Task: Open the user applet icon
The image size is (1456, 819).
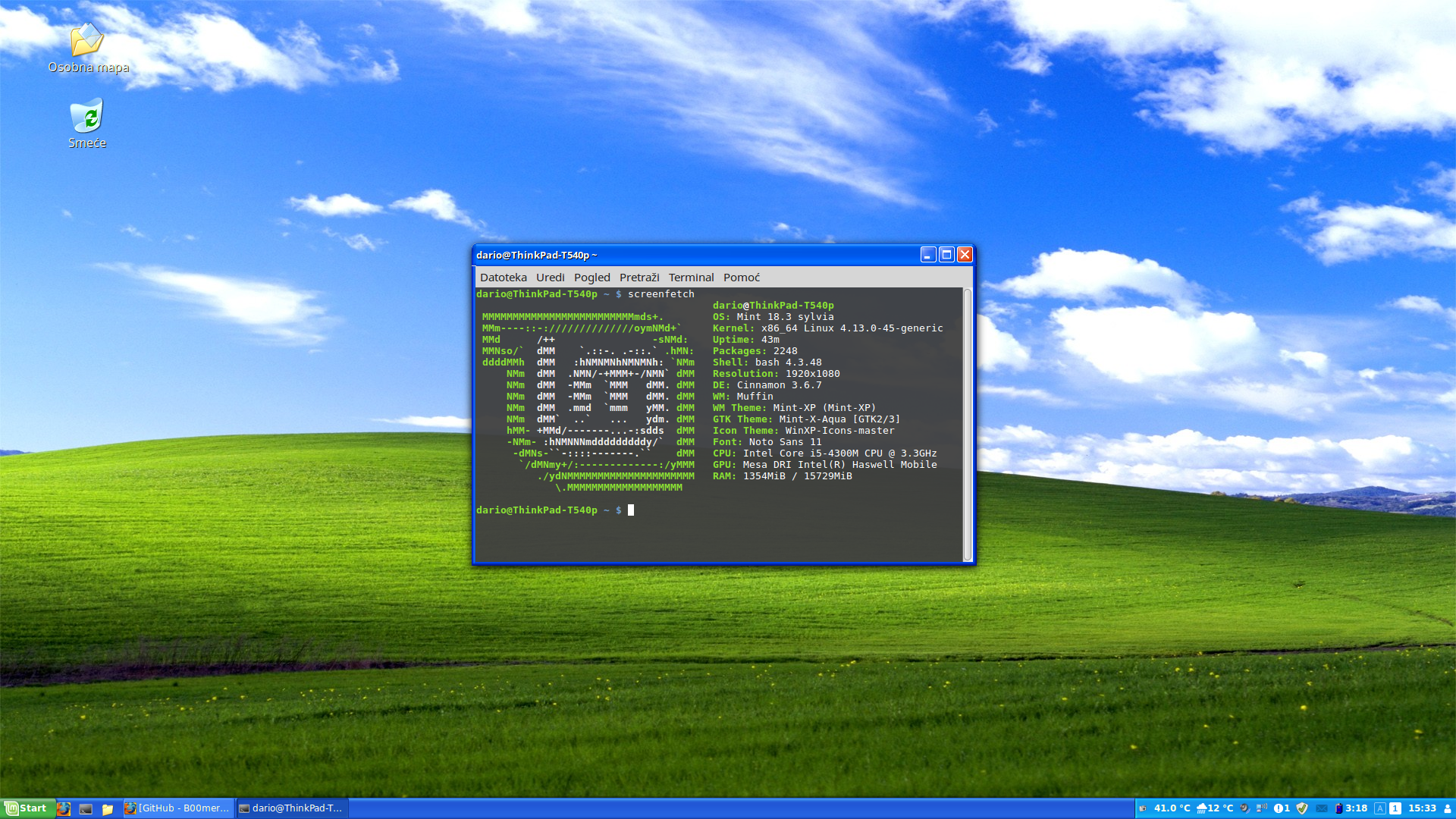Action: pos(1447,808)
